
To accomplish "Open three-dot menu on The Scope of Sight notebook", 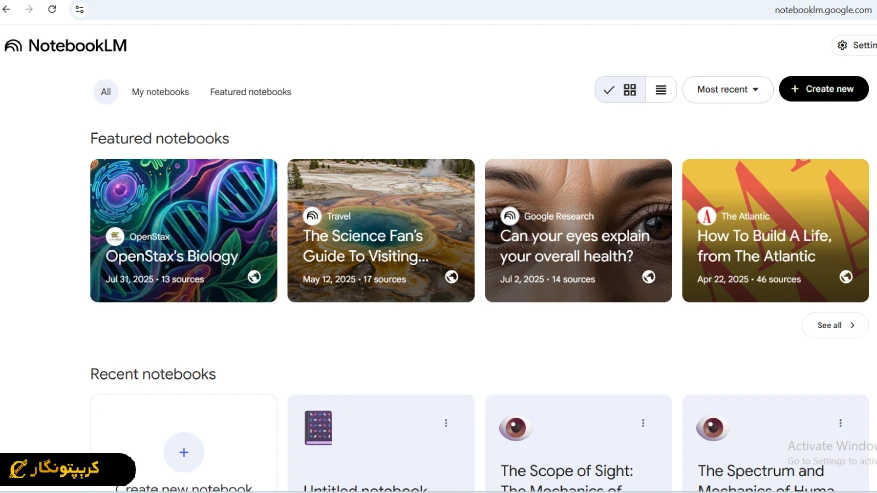I will coord(643,423).
